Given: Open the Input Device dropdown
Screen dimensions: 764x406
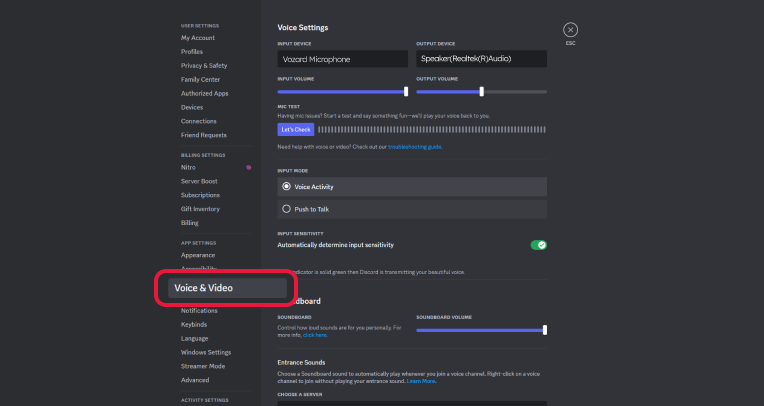Looking at the screenshot, I should pos(343,59).
